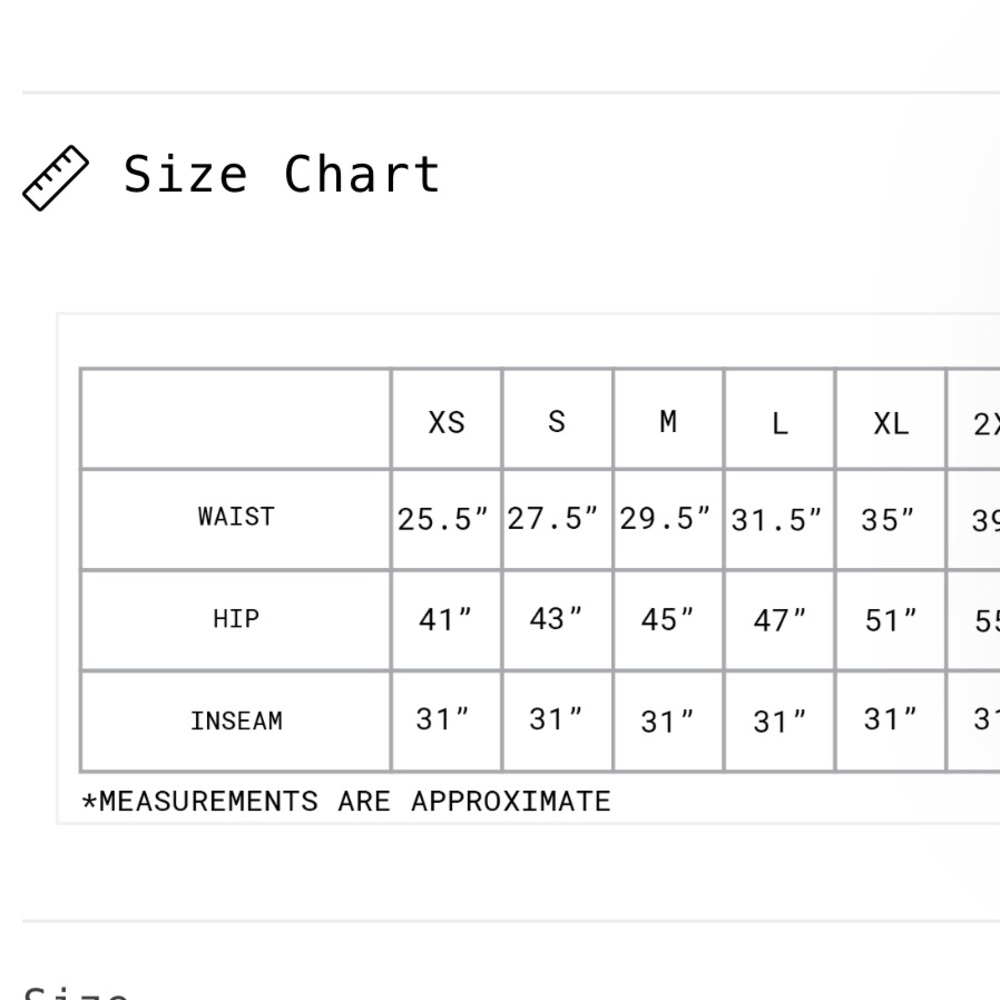Screen dimensions: 1000x1000
Task: Click the XL column header
Action: (x=890, y=423)
